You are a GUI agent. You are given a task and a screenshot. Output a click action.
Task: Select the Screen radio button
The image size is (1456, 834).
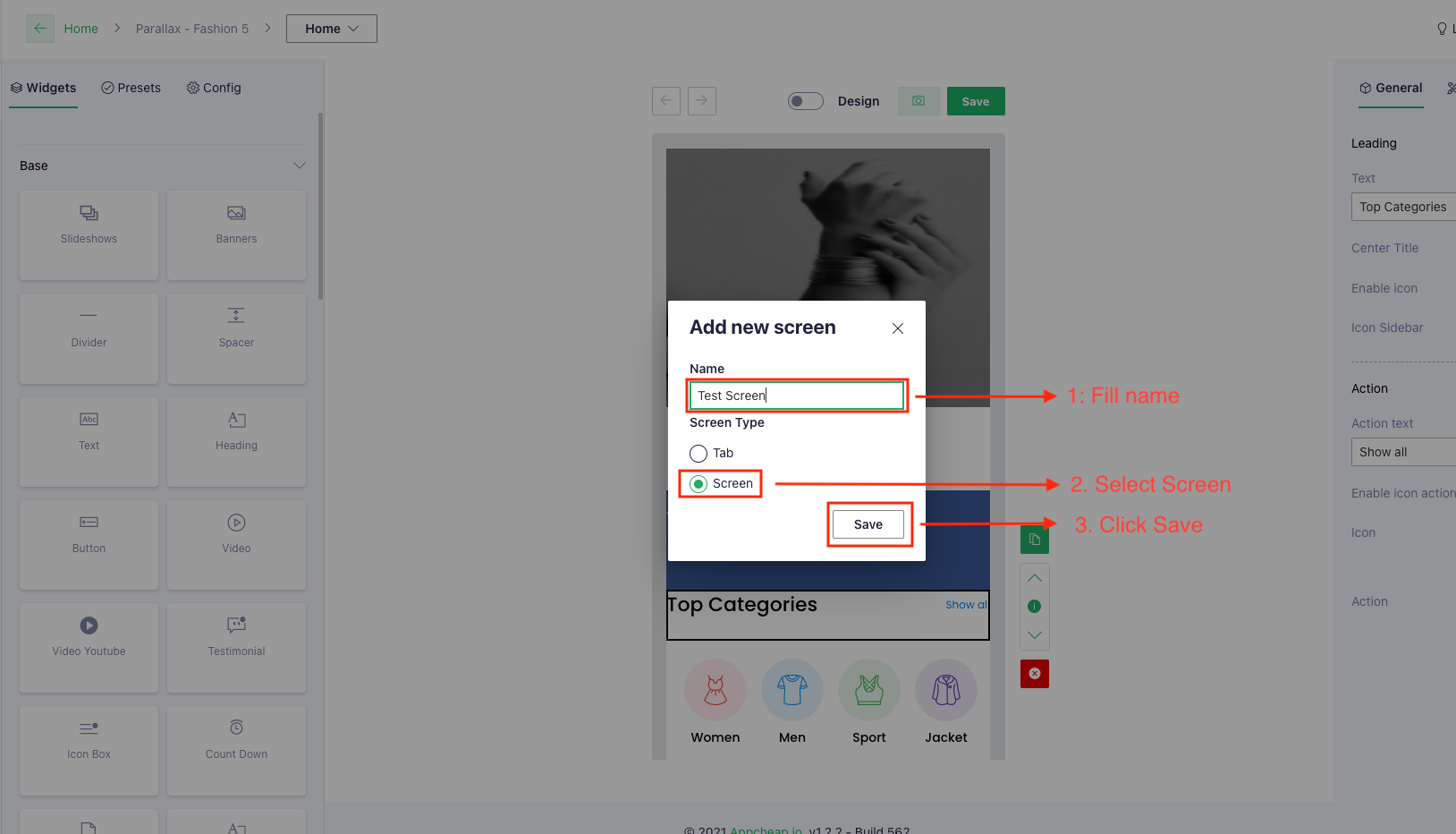click(698, 483)
